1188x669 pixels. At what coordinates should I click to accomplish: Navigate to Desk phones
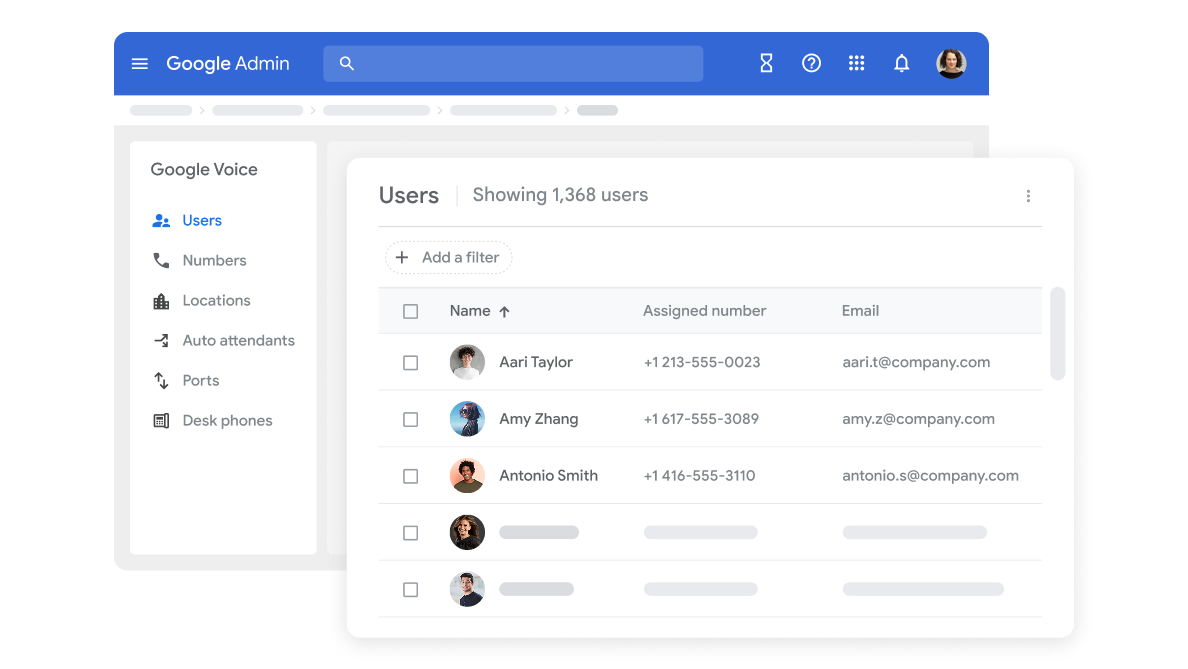[227, 421]
